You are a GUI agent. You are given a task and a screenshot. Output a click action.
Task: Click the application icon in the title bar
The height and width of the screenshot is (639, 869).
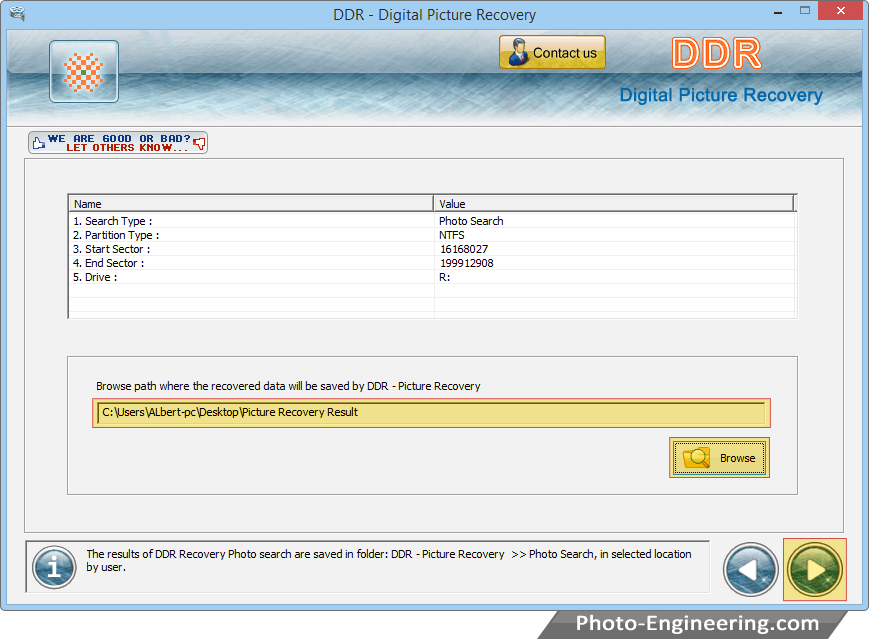click(17, 13)
